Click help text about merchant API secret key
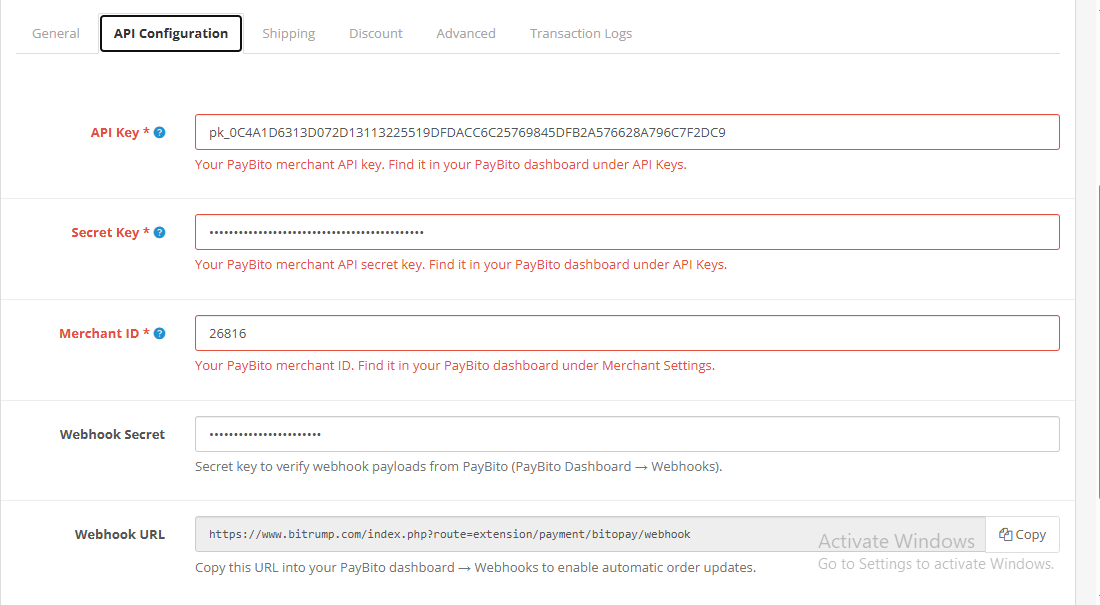The width and height of the screenshot is (1100, 605). (x=461, y=265)
